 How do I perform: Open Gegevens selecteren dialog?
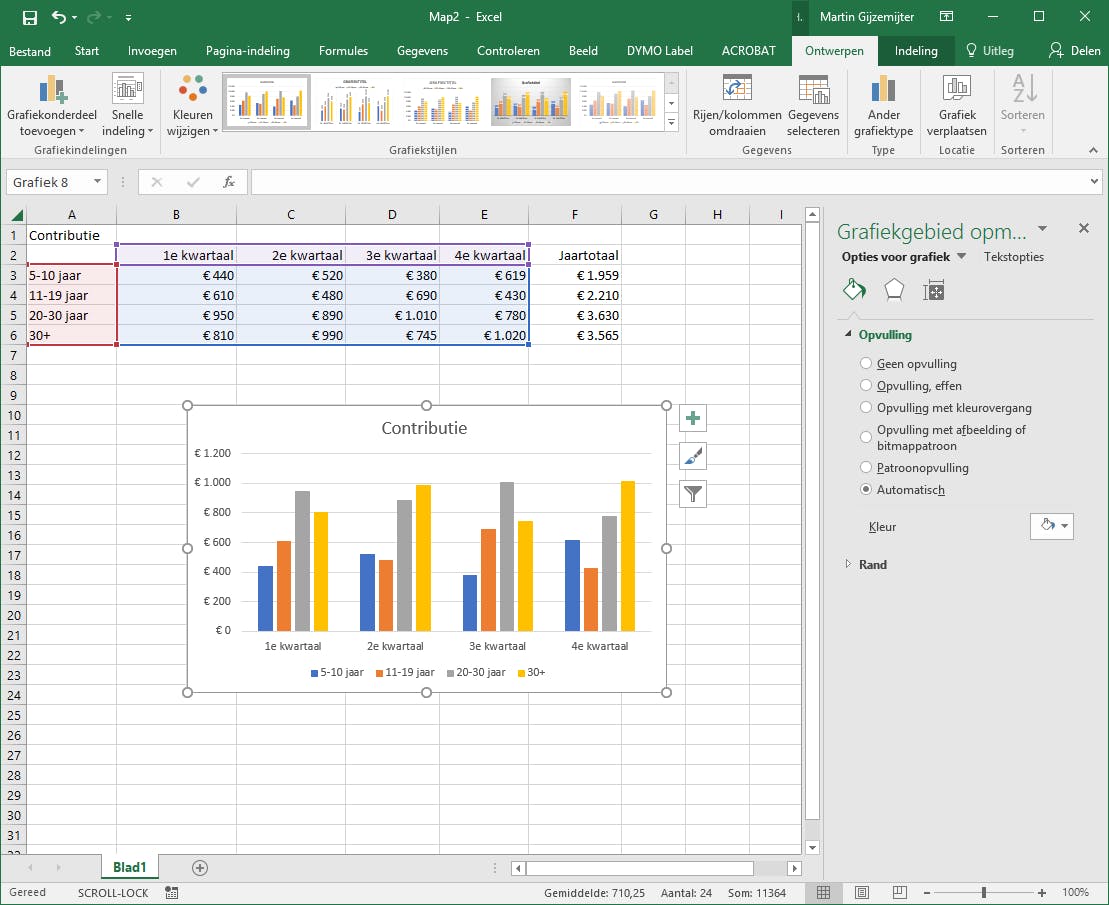pos(813,91)
